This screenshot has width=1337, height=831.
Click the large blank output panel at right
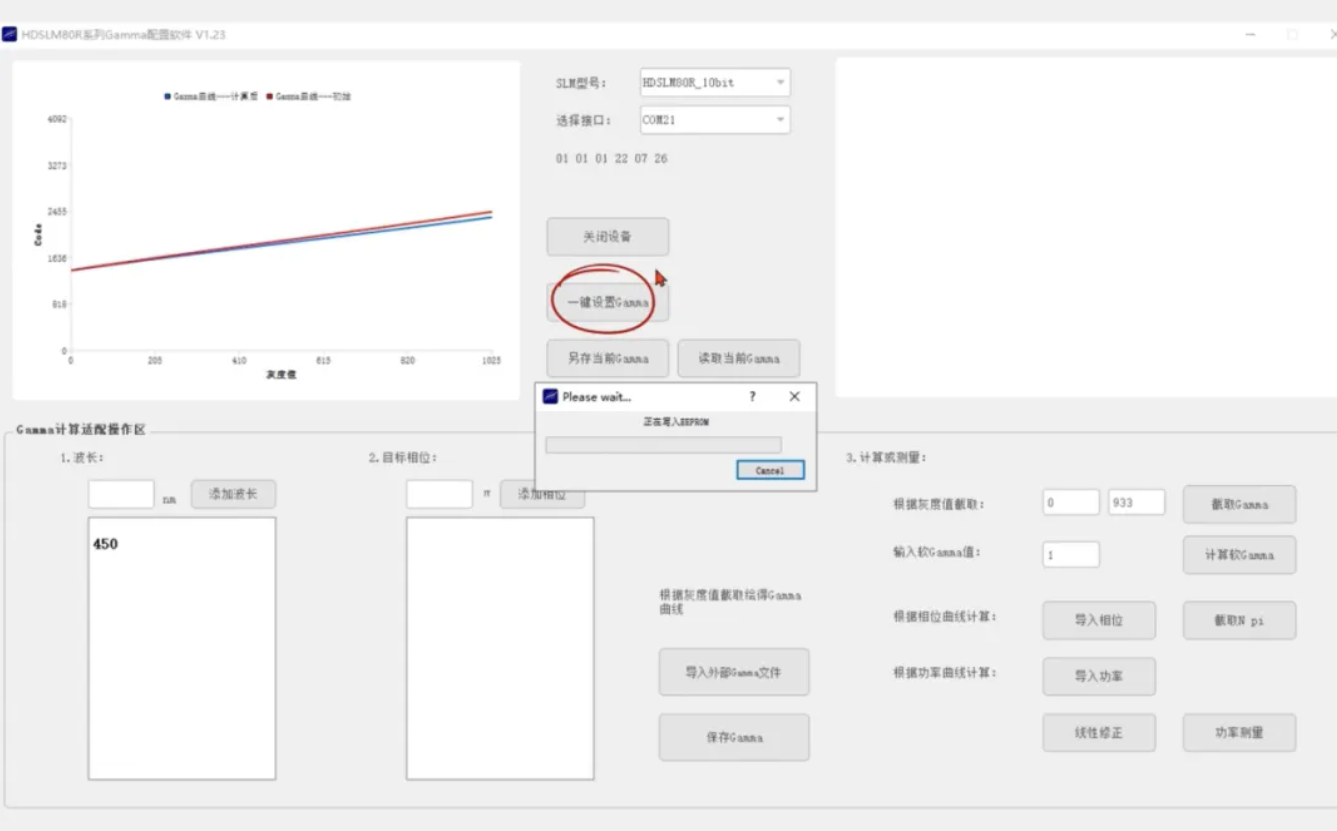(1086, 227)
